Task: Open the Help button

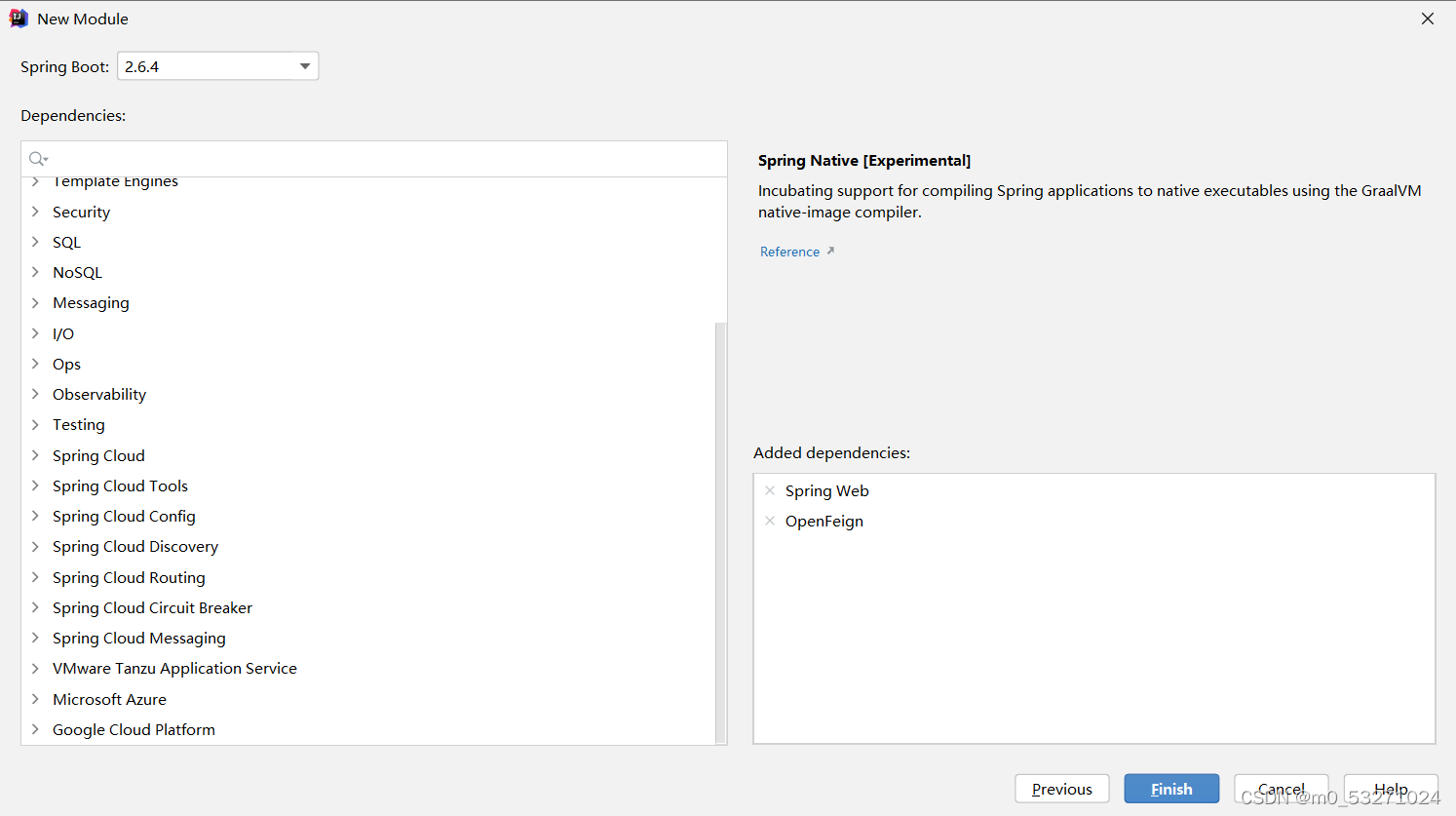Action: point(1391,789)
